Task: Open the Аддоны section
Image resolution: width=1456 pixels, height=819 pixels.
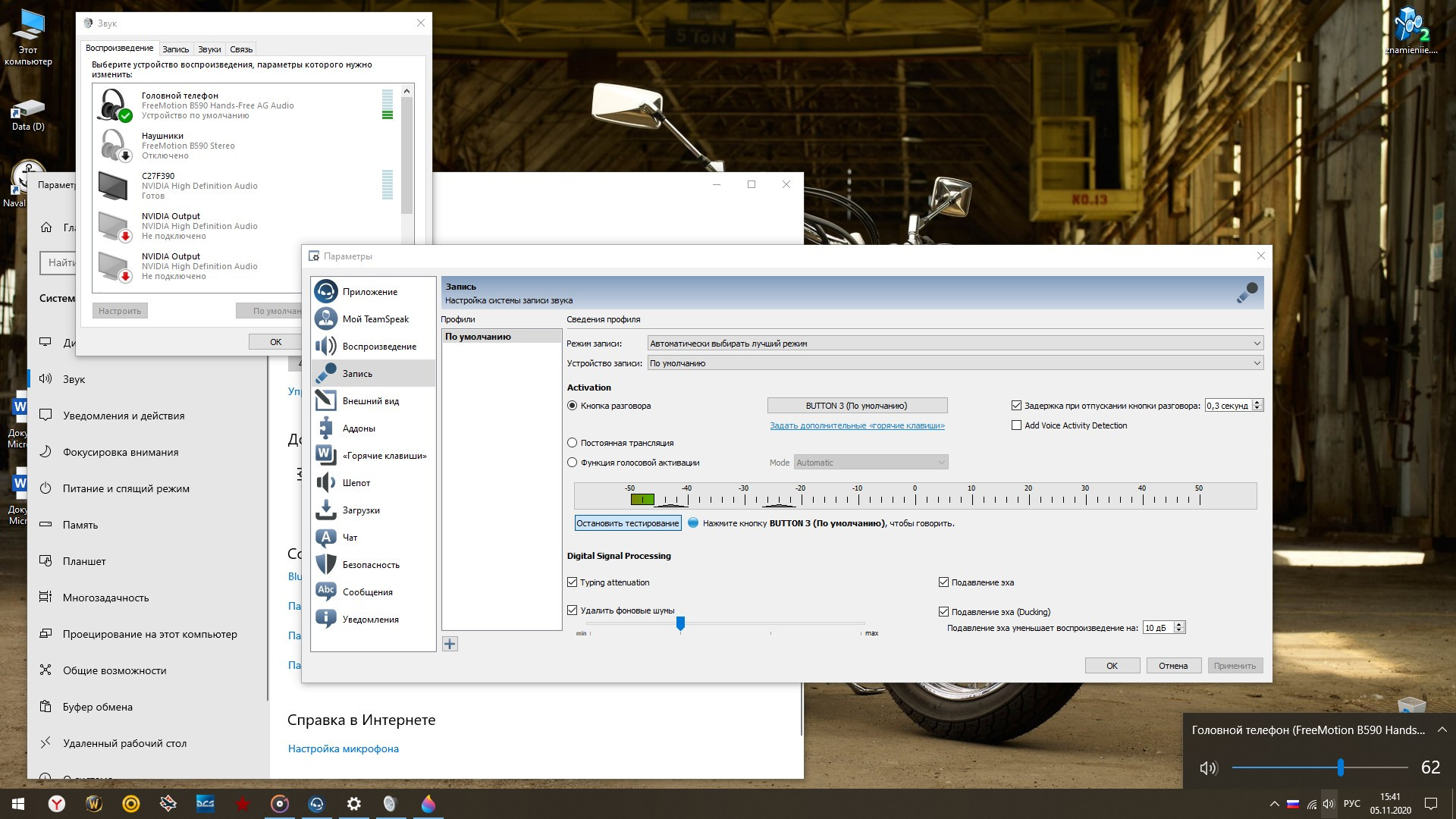Action: 358,428
